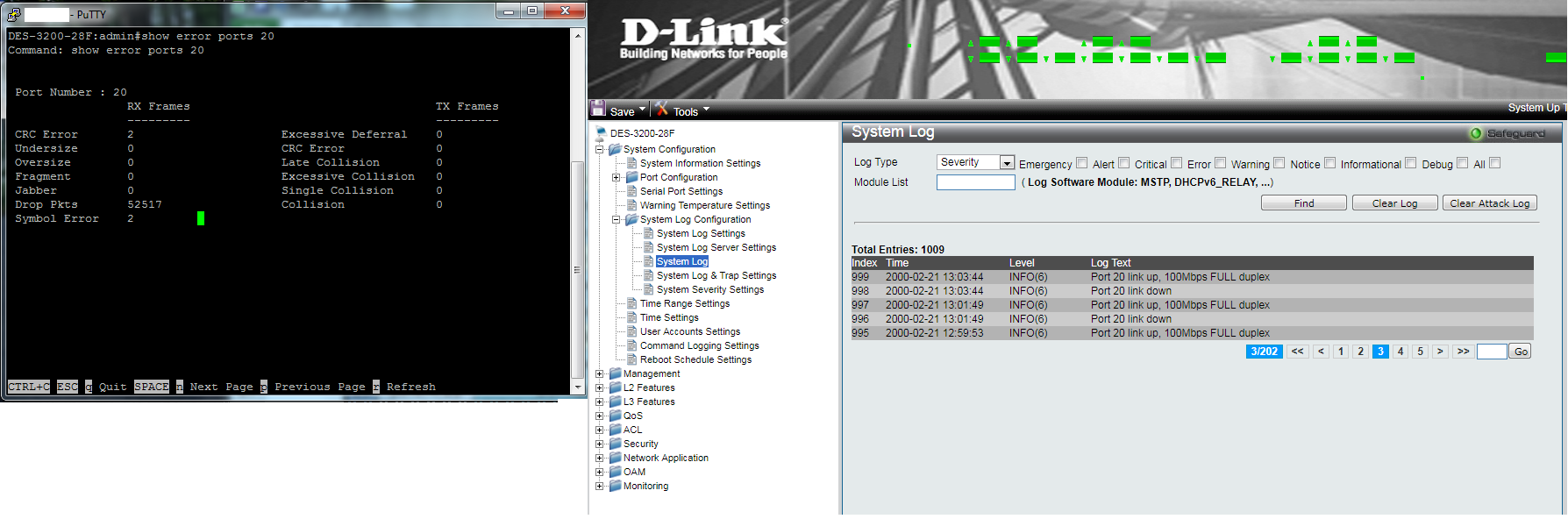This screenshot has height=519, width=1568.
Task: Expand the Port Configuration tree node
Action: coord(617,177)
